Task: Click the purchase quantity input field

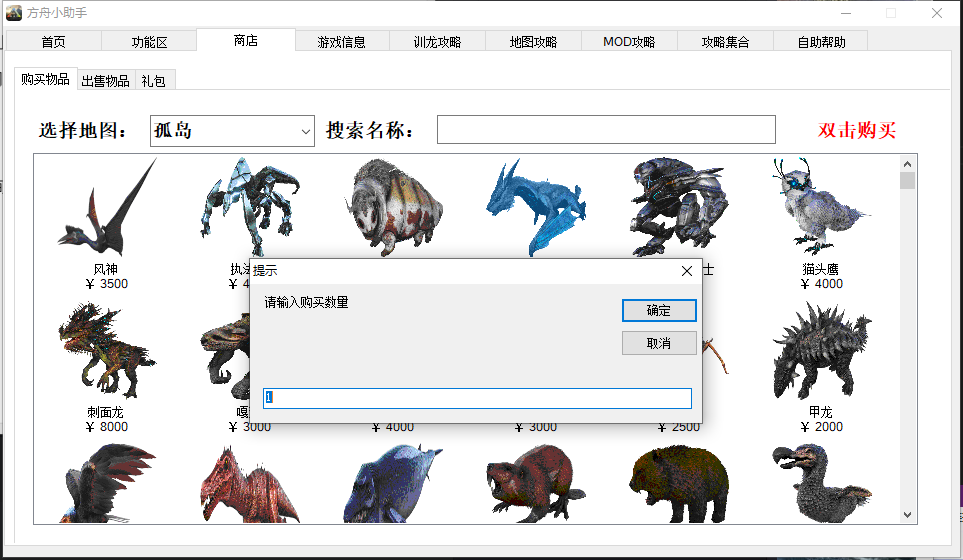Action: click(x=477, y=398)
